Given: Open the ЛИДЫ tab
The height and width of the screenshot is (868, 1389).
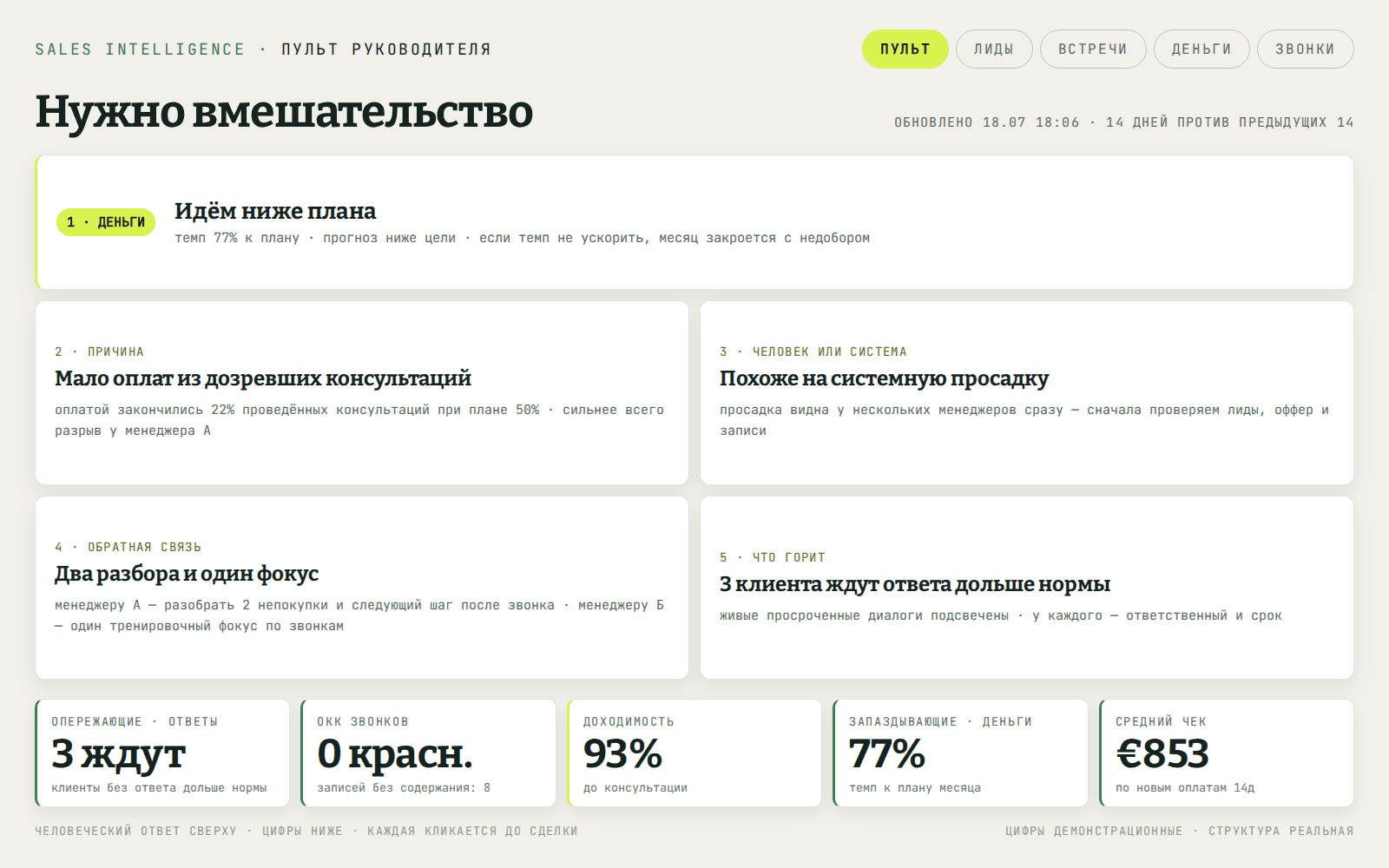Looking at the screenshot, I should [994, 49].
